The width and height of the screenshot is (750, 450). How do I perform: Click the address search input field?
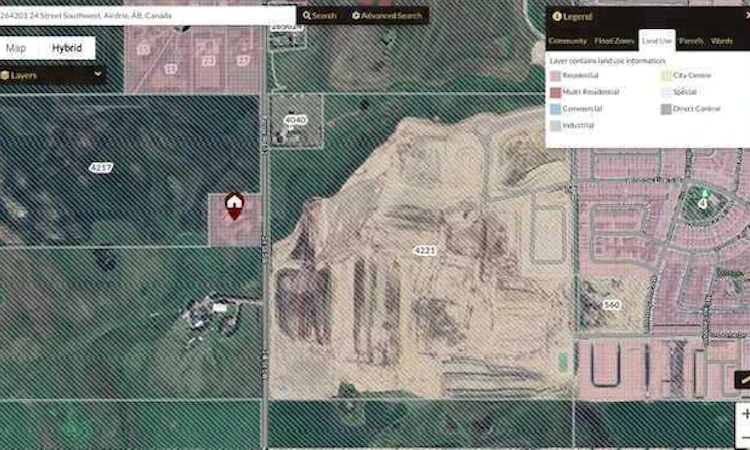(147, 15)
